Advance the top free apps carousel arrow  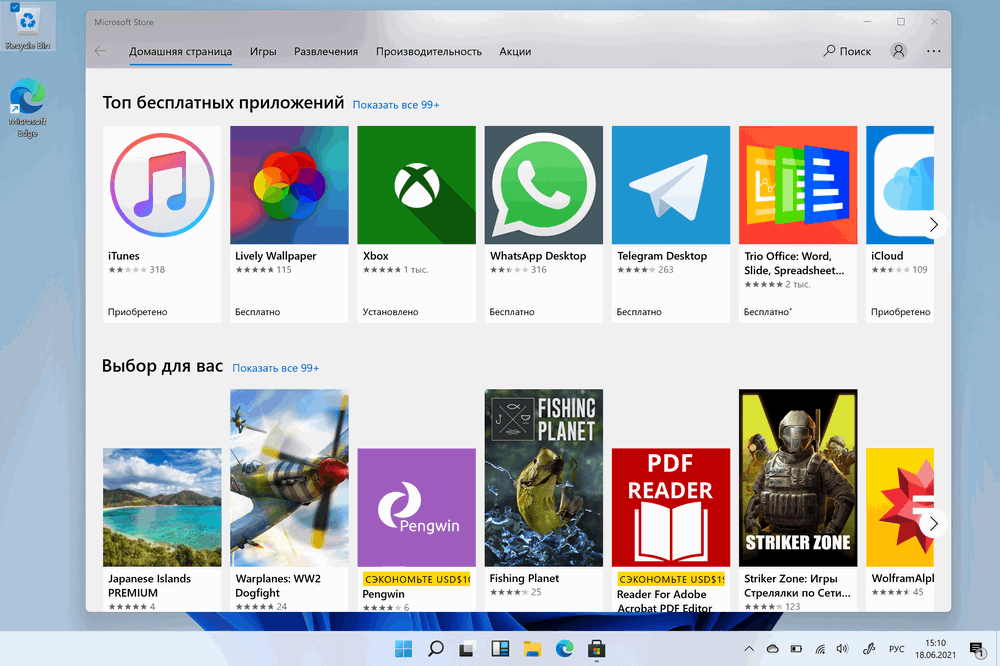[934, 225]
